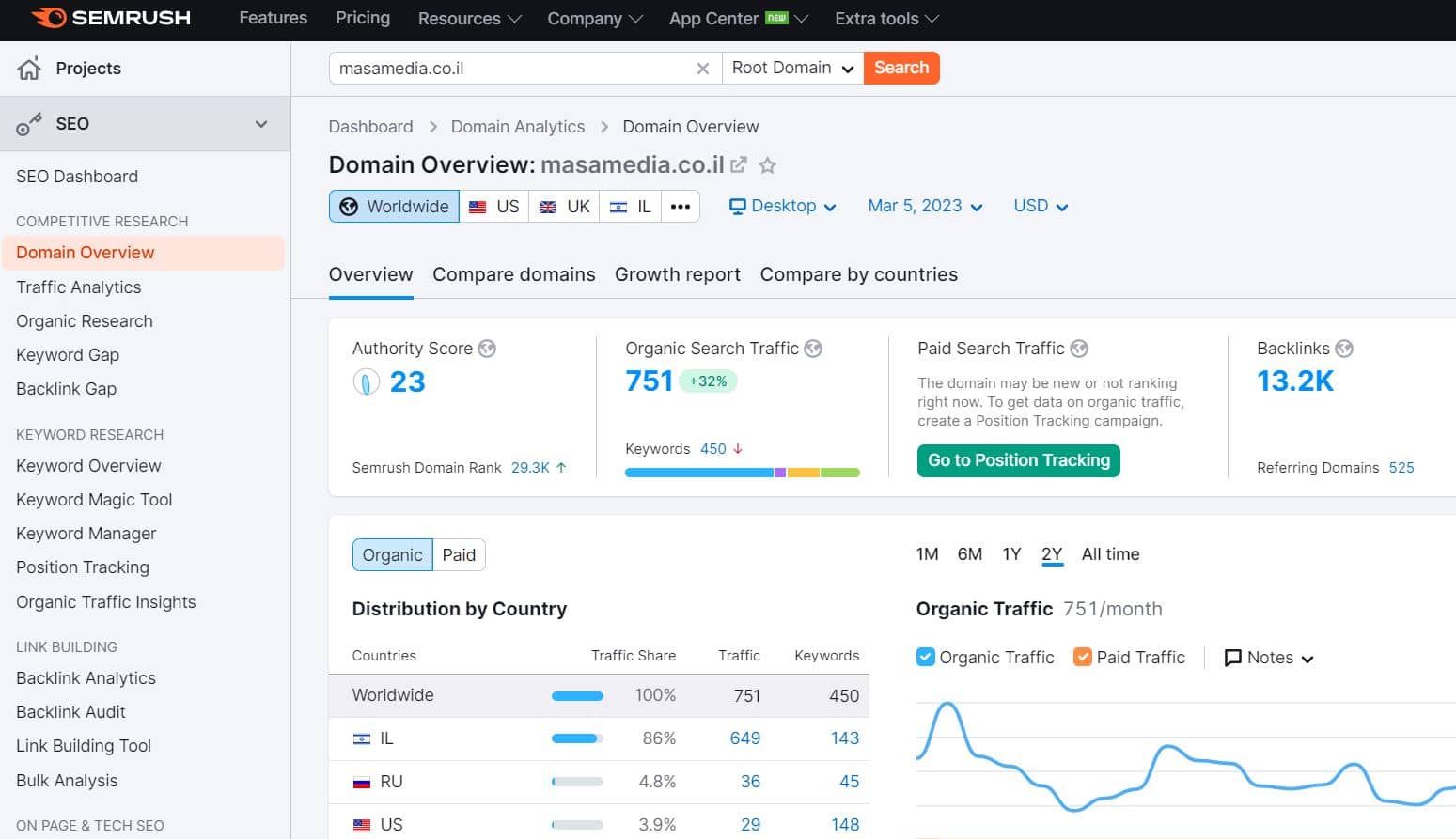This screenshot has width=1456, height=839.
Task: Select the All time range
Action: point(1110,554)
